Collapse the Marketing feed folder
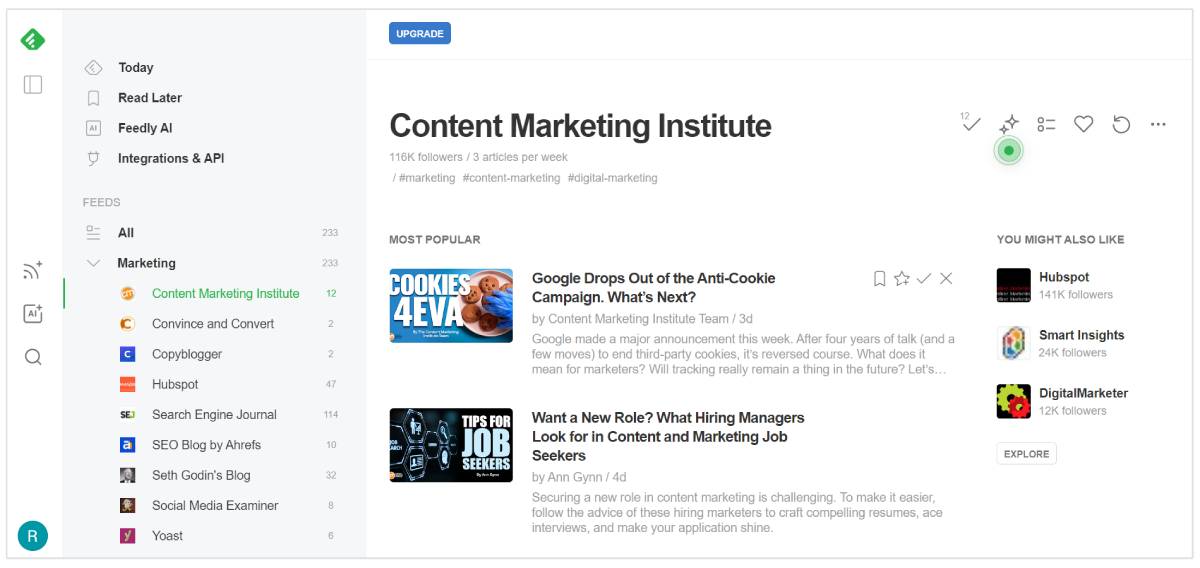 [93, 263]
